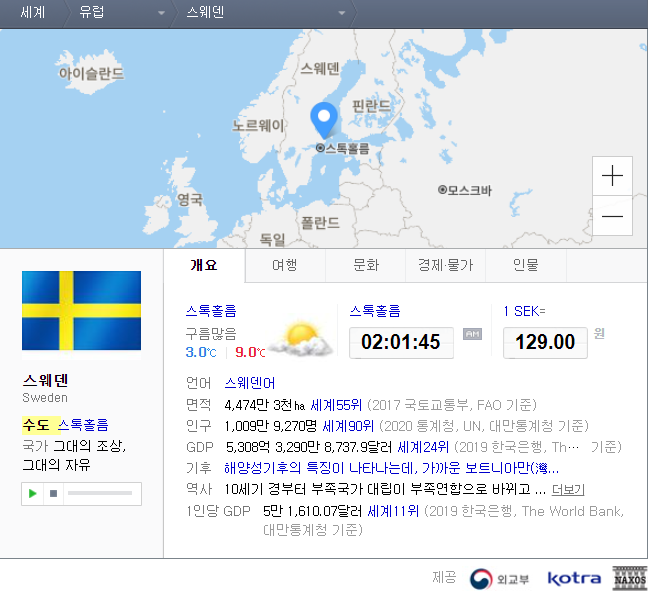Viewport: 650px width, 602px height.
Task: Switch to the 여행 tab
Action: (x=285, y=265)
